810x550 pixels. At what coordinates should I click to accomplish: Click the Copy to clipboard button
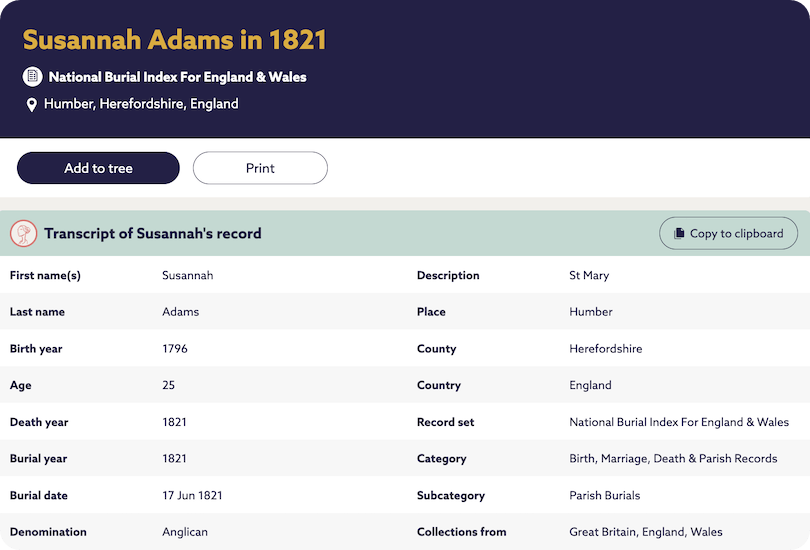coord(728,233)
